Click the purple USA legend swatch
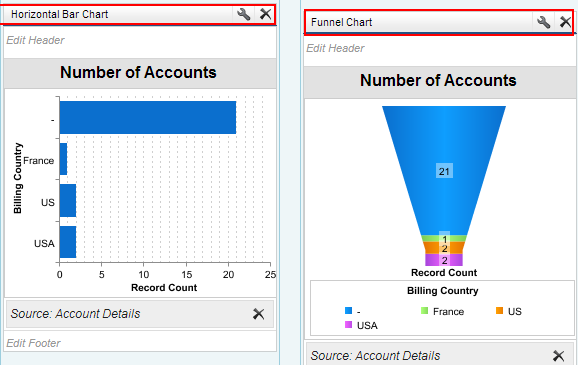The height and width of the screenshot is (365, 578). click(348, 325)
